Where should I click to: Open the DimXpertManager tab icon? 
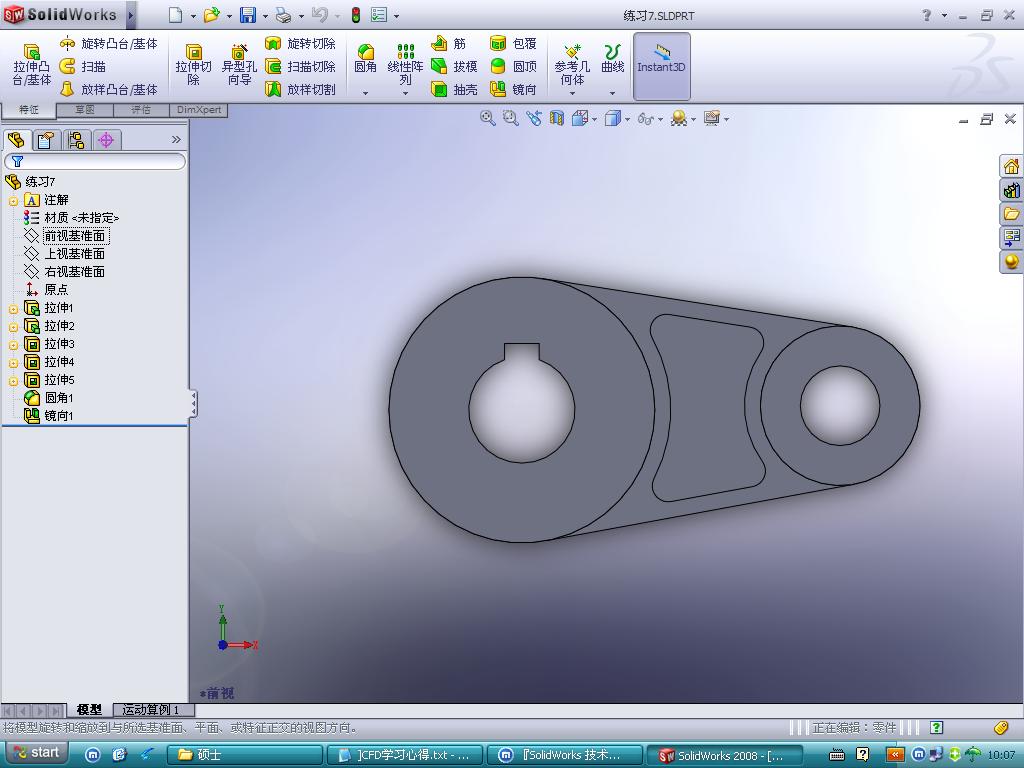[106, 140]
